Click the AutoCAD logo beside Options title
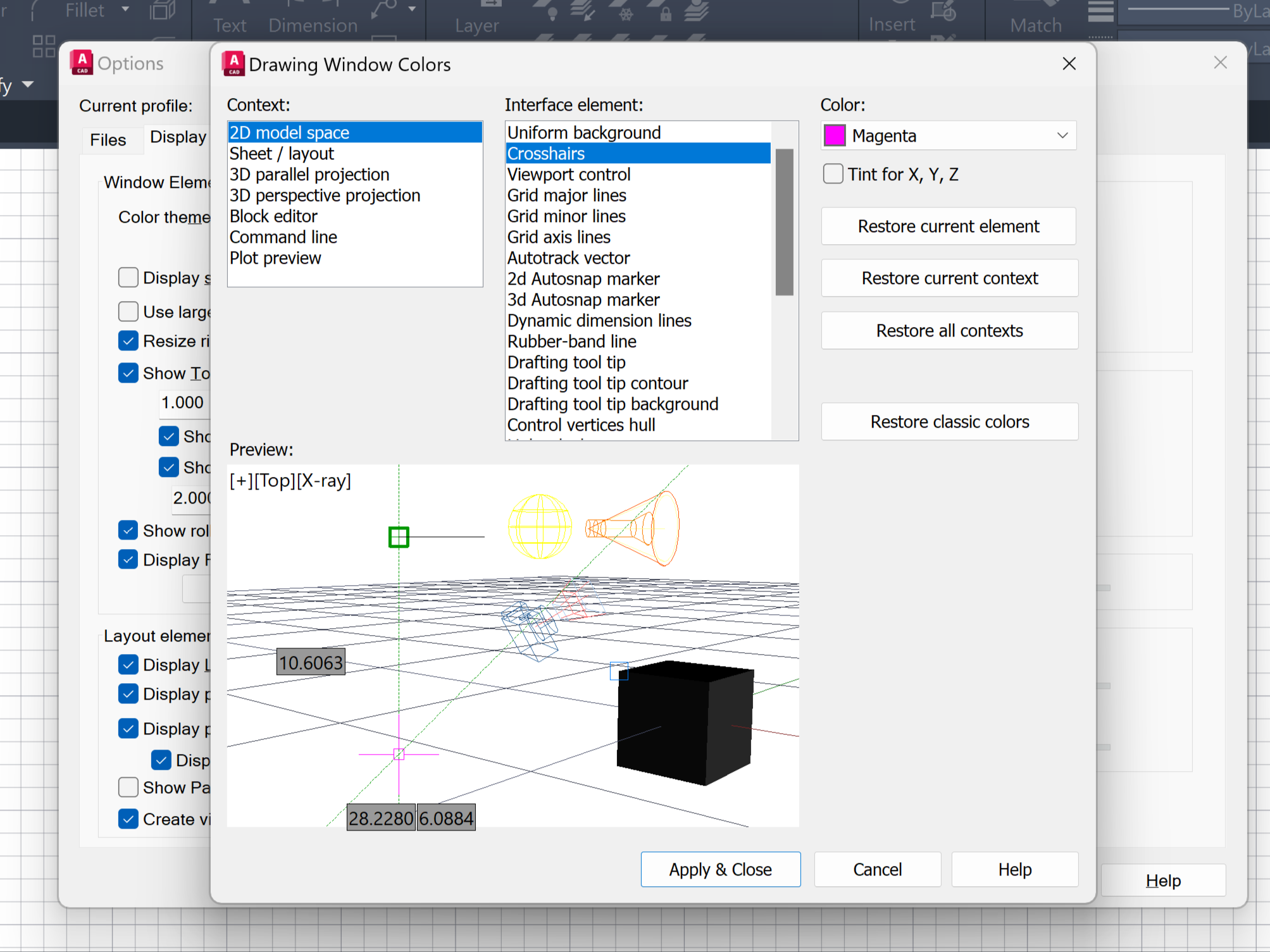This screenshot has width=1270, height=952. pos(82,62)
